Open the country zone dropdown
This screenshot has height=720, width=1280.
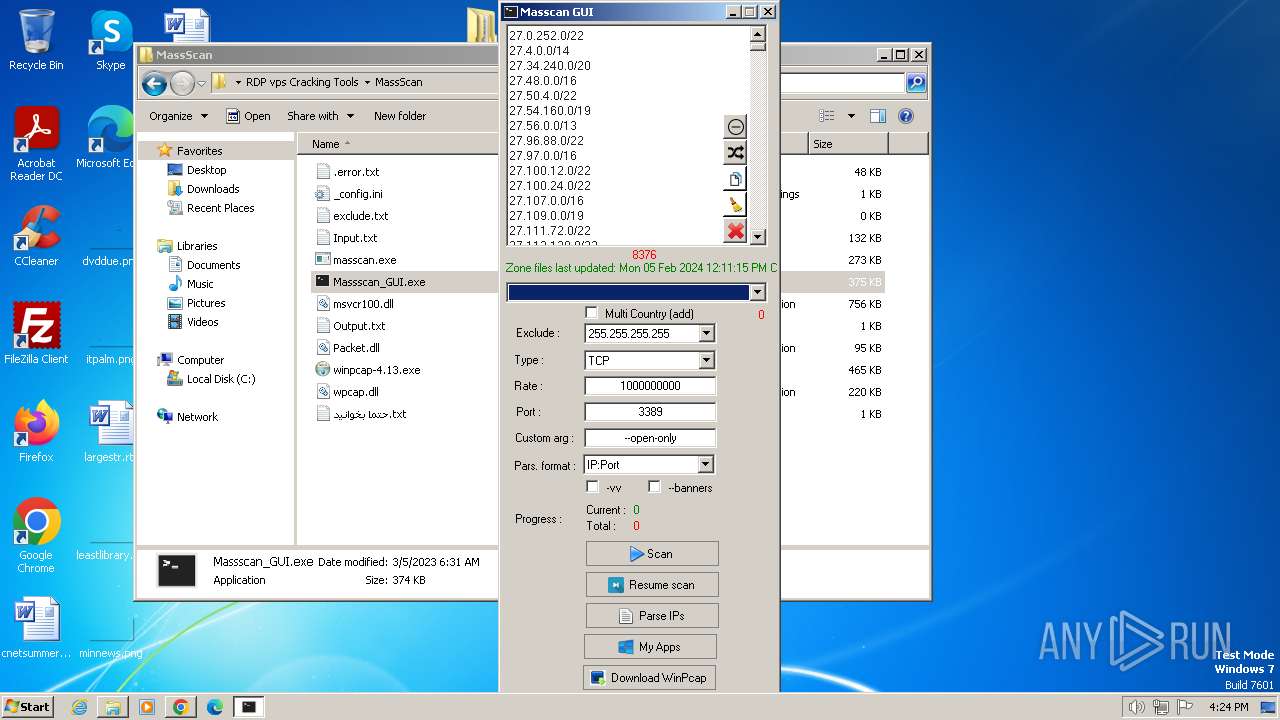click(x=757, y=293)
